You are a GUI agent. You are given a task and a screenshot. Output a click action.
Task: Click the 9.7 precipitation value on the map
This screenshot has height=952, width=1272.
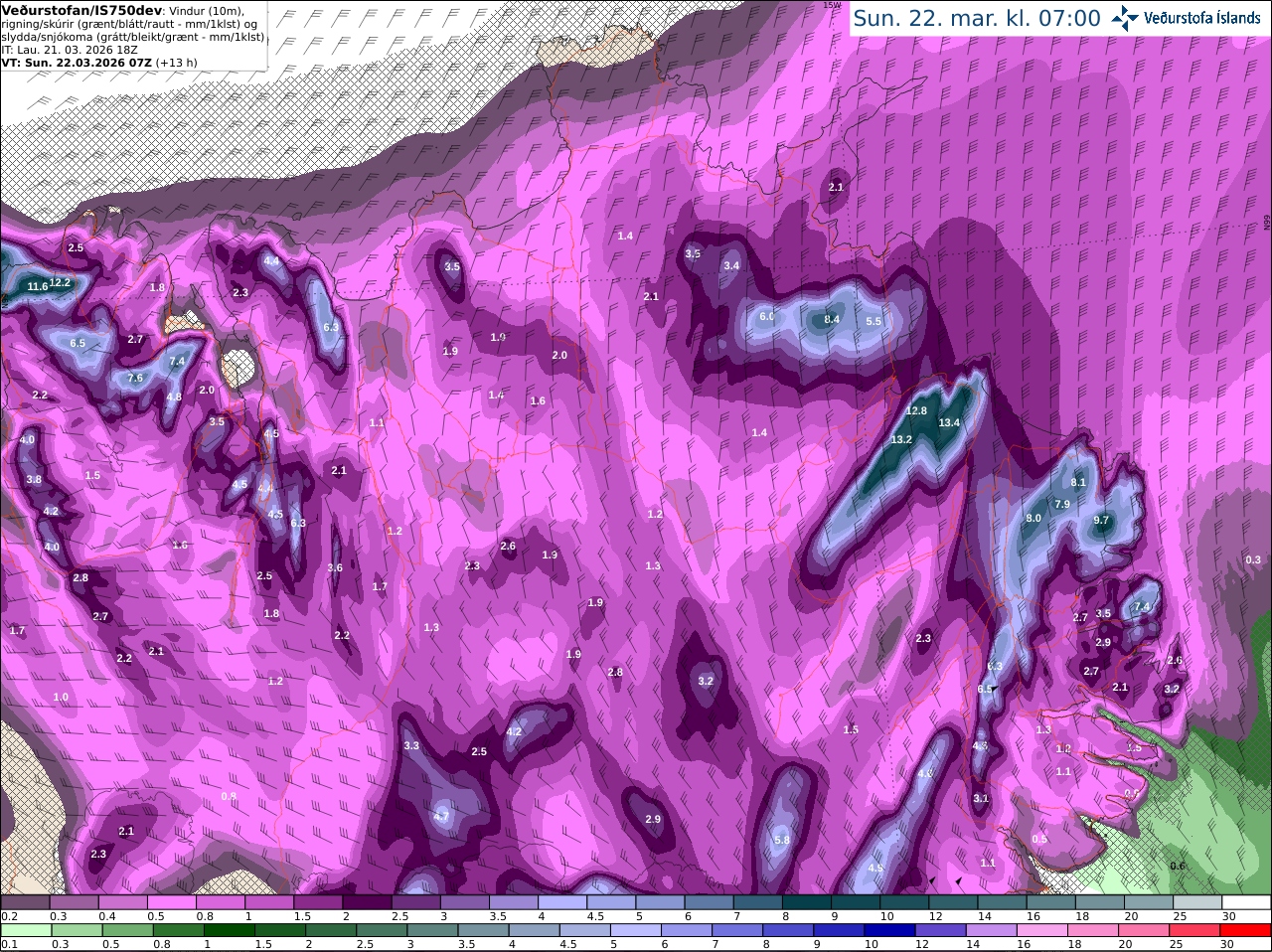[1101, 520]
